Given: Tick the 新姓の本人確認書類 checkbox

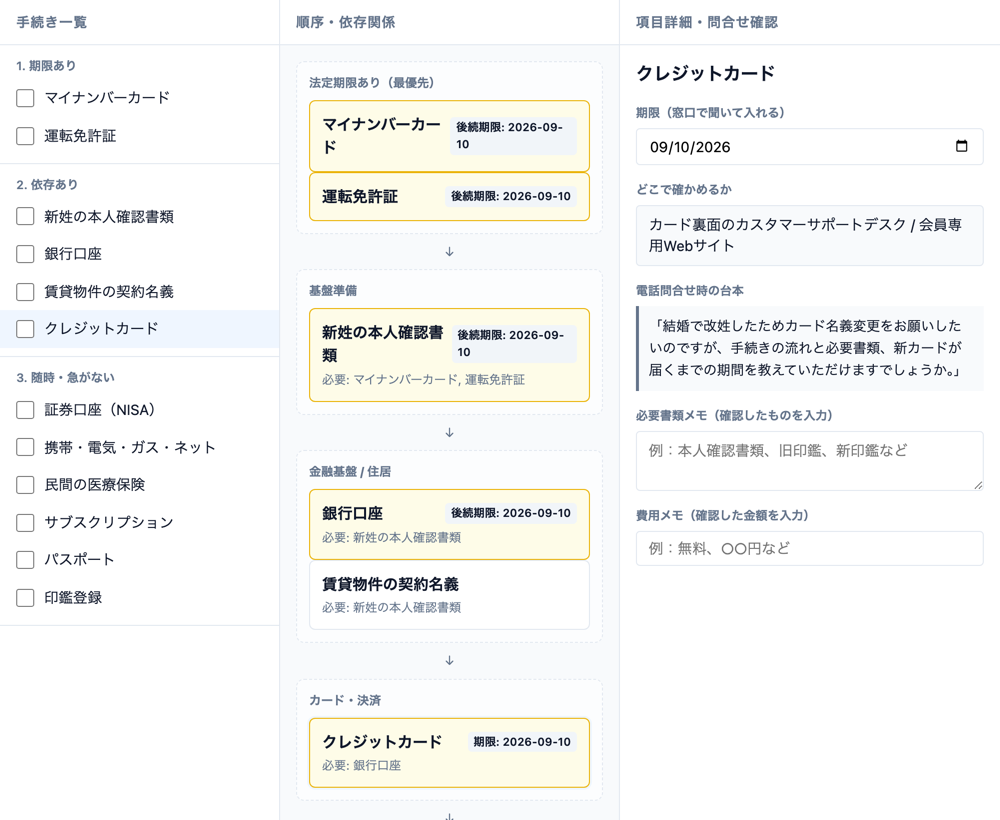Looking at the screenshot, I should coord(25,216).
